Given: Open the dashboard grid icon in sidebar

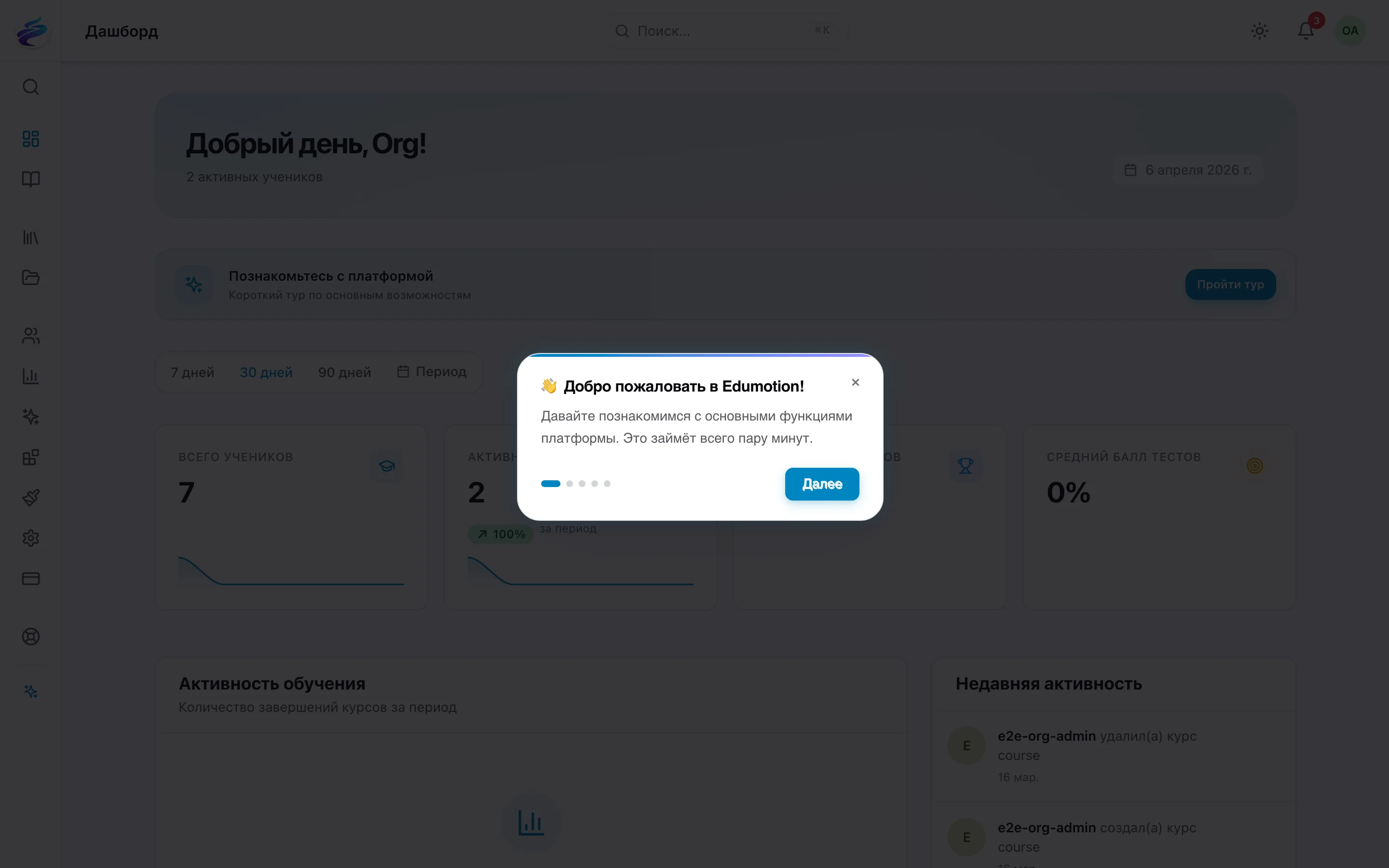Looking at the screenshot, I should (30, 138).
